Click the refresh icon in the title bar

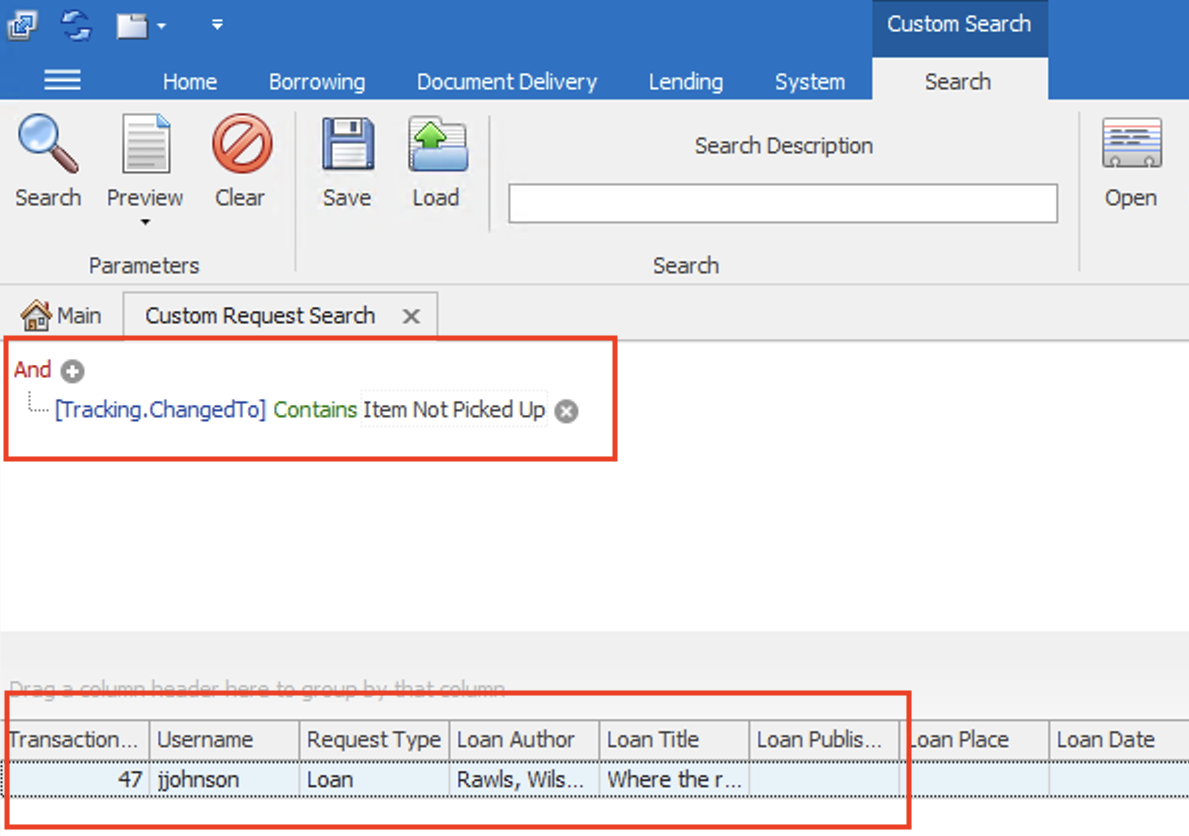point(74,24)
